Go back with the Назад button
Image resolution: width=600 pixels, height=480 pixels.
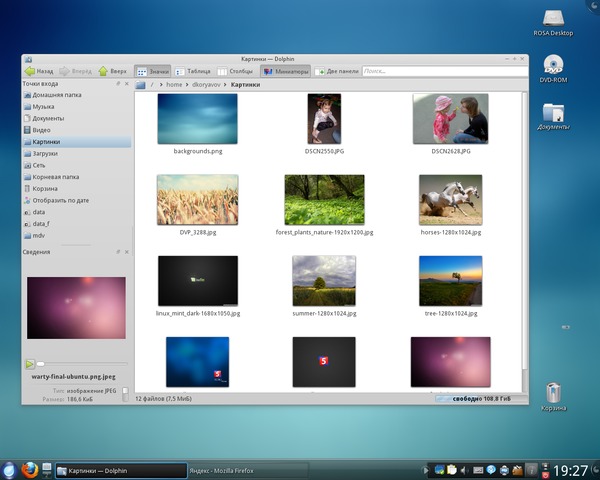point(39,72)
